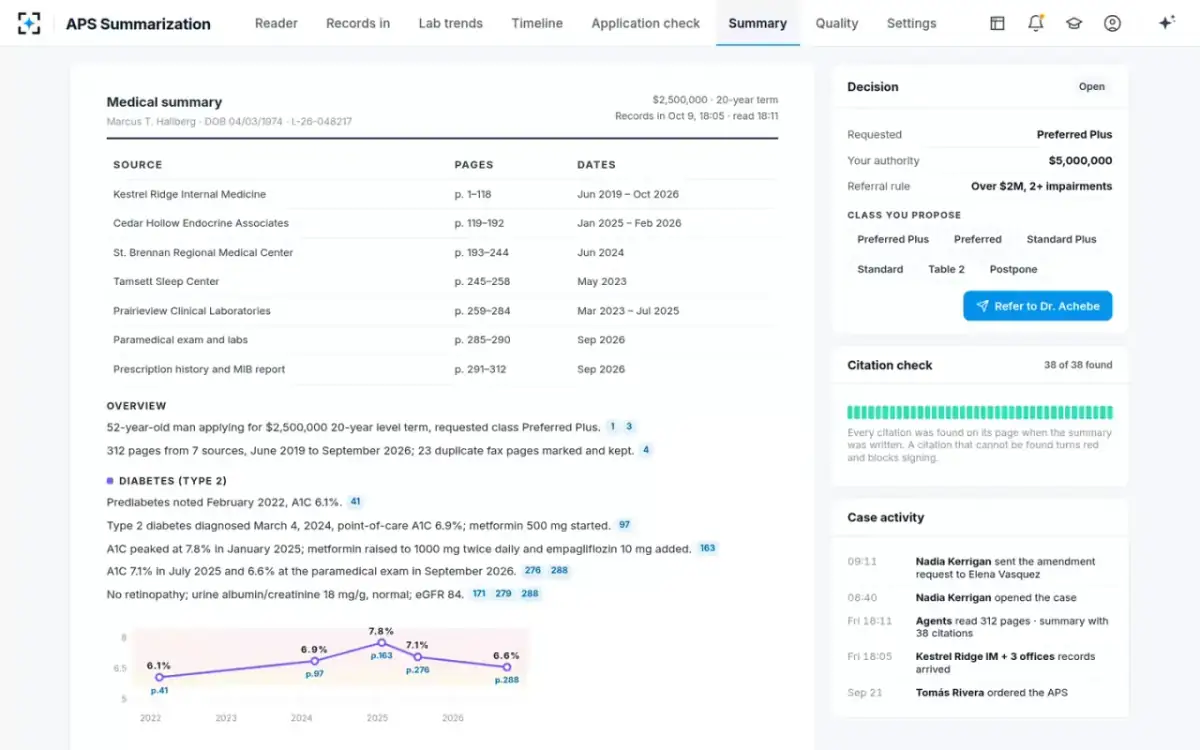
Task: Choose the Preferred Plus class chip
Action: (893, 240)
